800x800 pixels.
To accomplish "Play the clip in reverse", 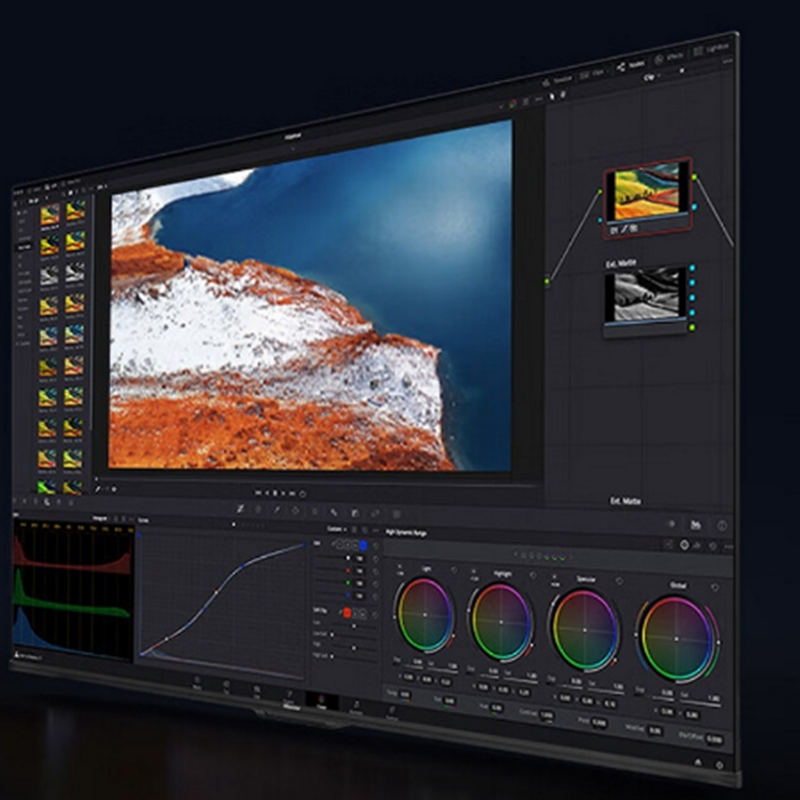I will (266, 493).
